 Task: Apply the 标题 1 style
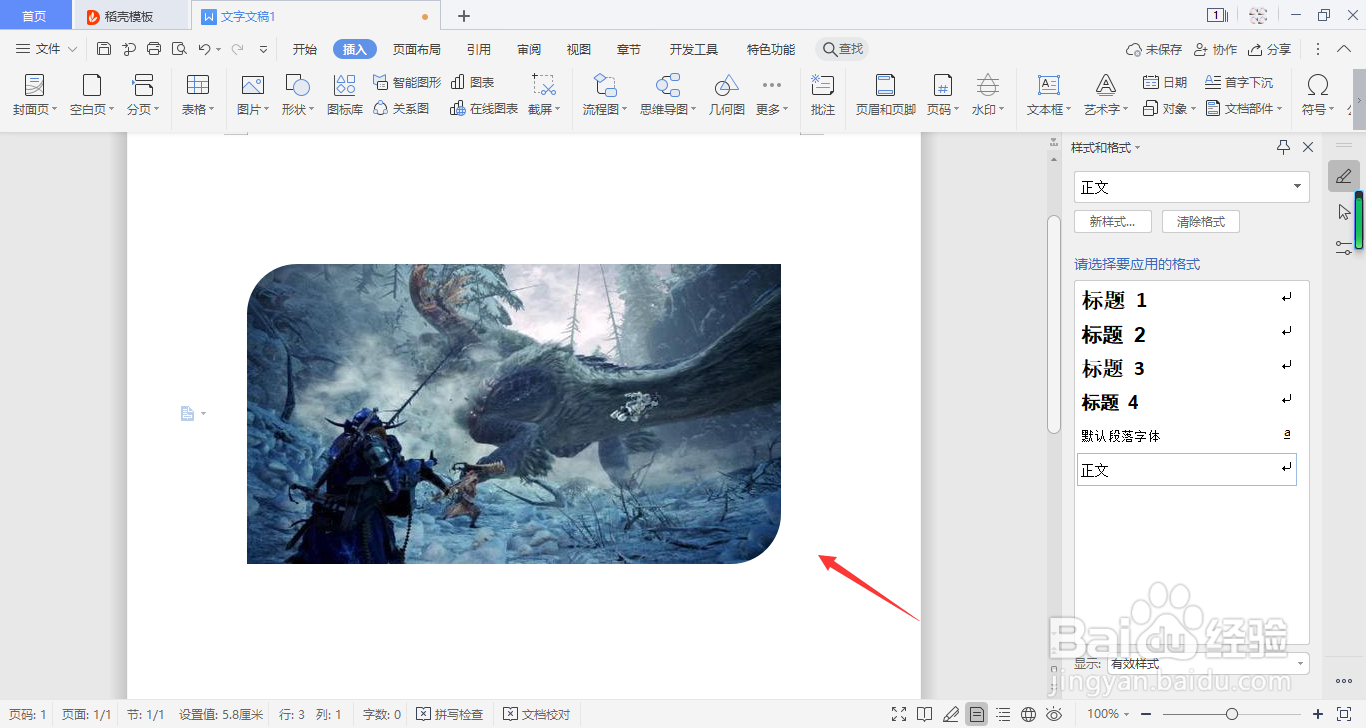coord(1188,300)
